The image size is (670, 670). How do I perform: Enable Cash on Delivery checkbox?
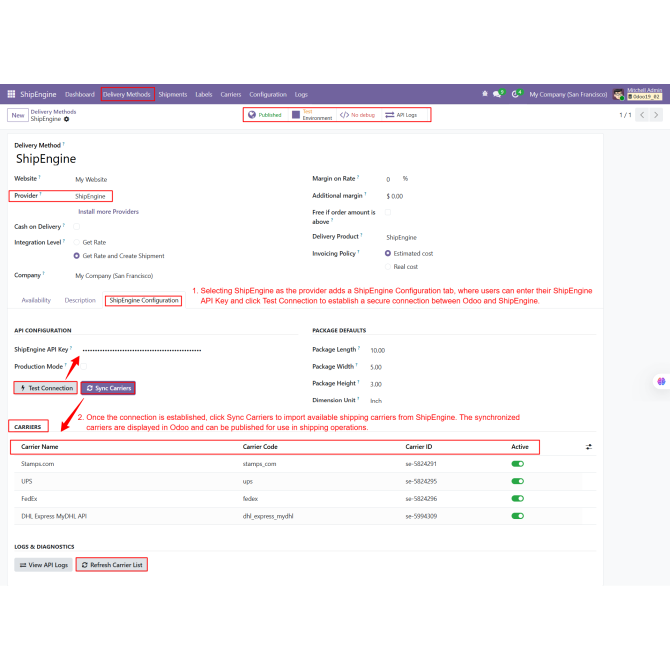click(x=76, y=226)
